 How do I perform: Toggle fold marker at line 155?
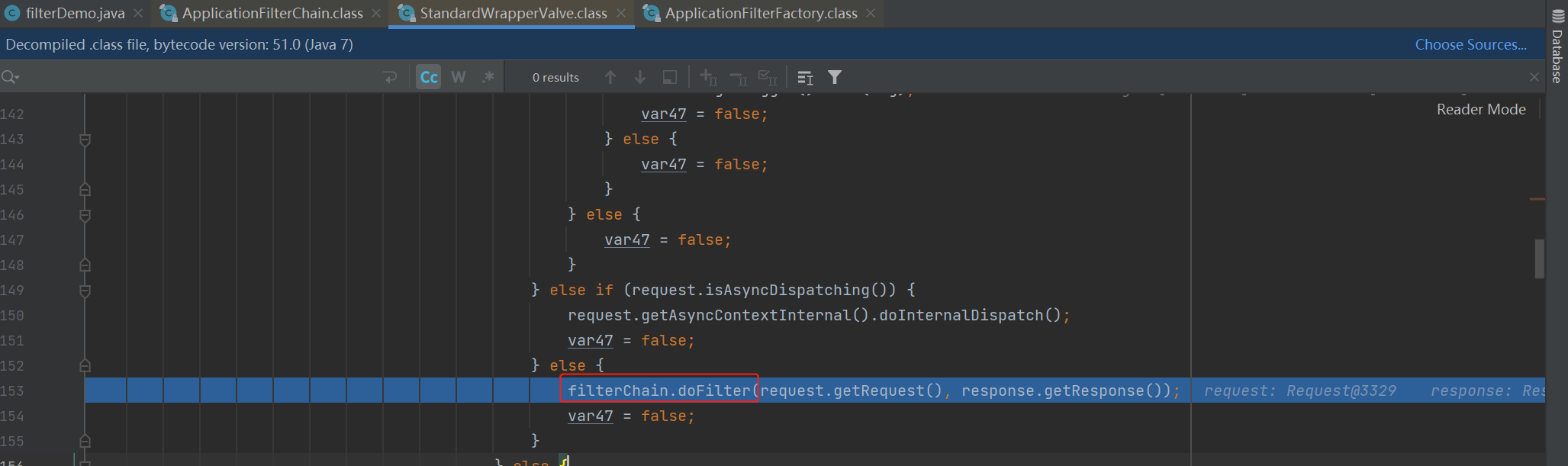(85, 441)
